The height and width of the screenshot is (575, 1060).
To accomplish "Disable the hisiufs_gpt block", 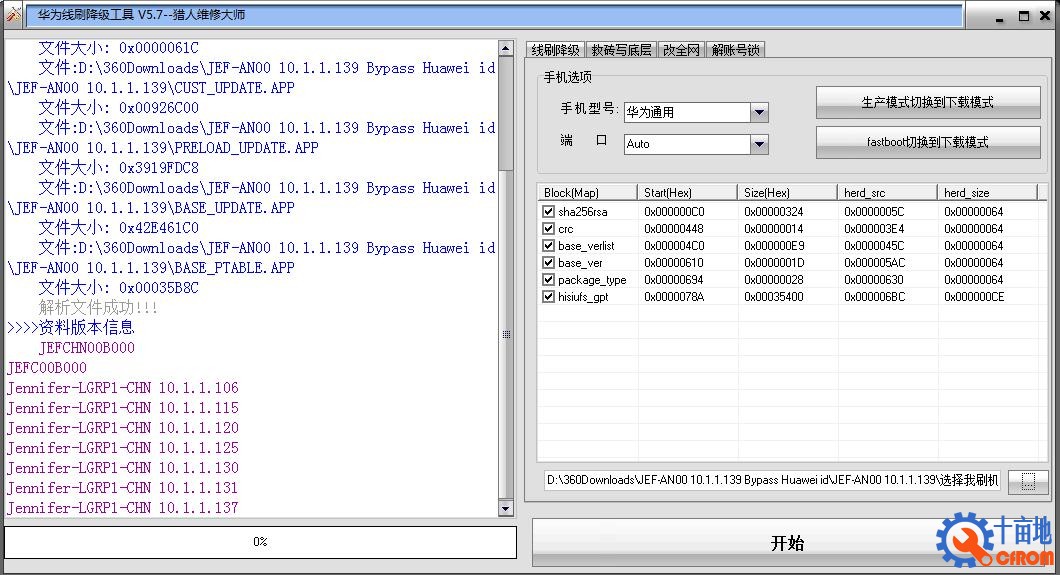I will 548,297.
